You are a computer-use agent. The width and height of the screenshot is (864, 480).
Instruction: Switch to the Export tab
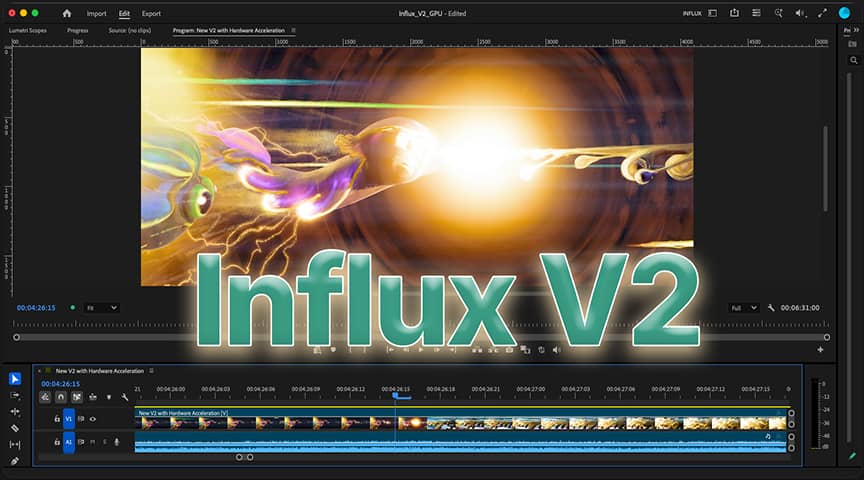[151, 14]
